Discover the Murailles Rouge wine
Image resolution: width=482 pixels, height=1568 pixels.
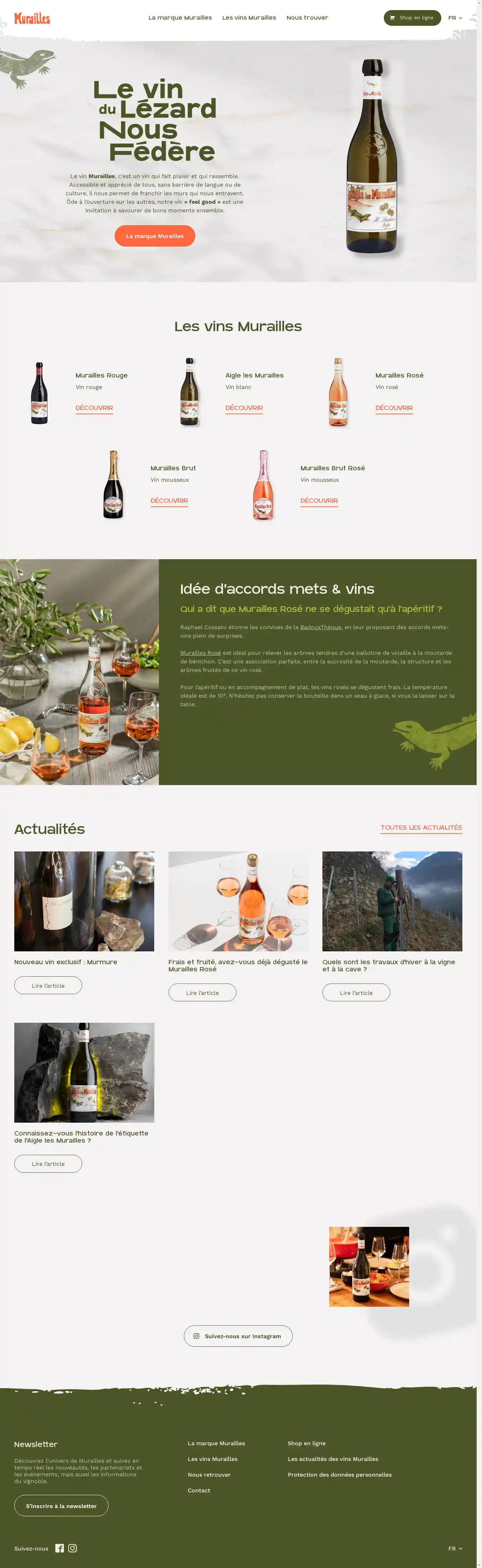(x=94, y=408)
